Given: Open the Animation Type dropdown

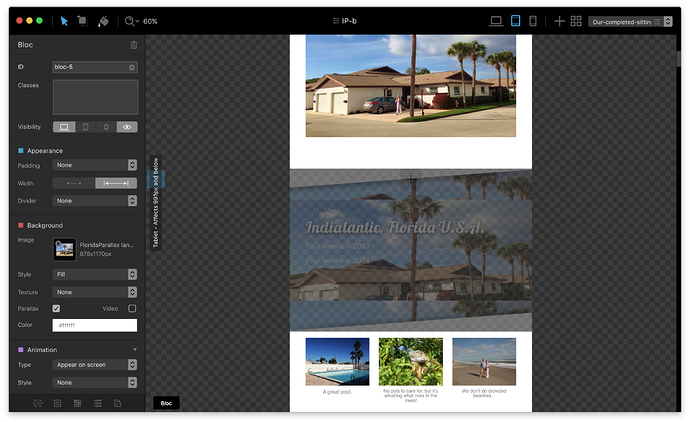Looking at the screenshot, I should (95, 365).
